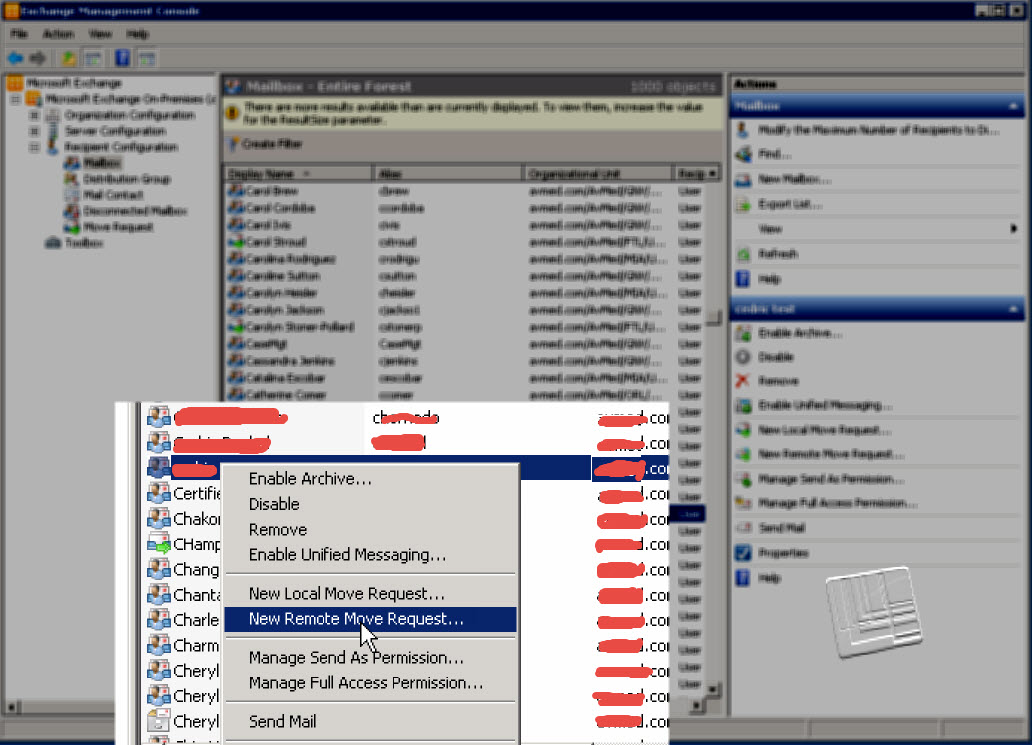The height and width of the screenshot is (745, 1032).
Task: Choose New Remote Move Request in context menu
Action: coord(371,619)
